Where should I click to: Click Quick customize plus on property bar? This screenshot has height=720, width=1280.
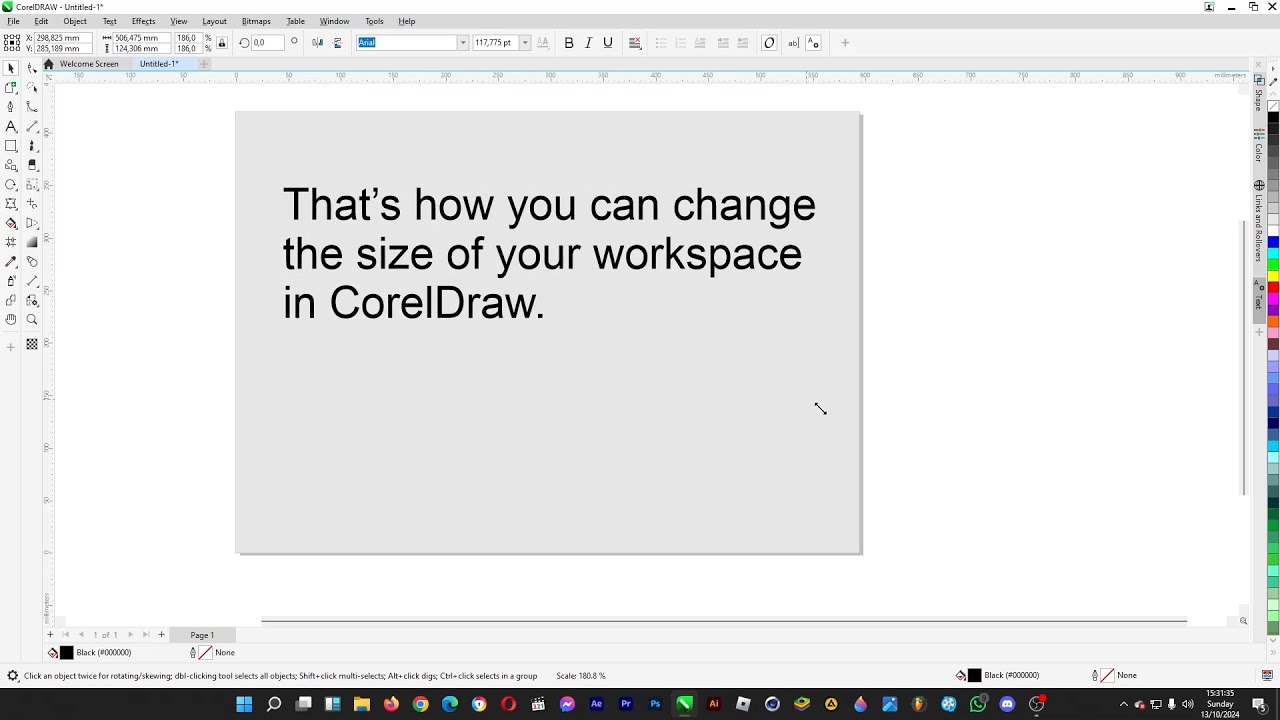845,43
